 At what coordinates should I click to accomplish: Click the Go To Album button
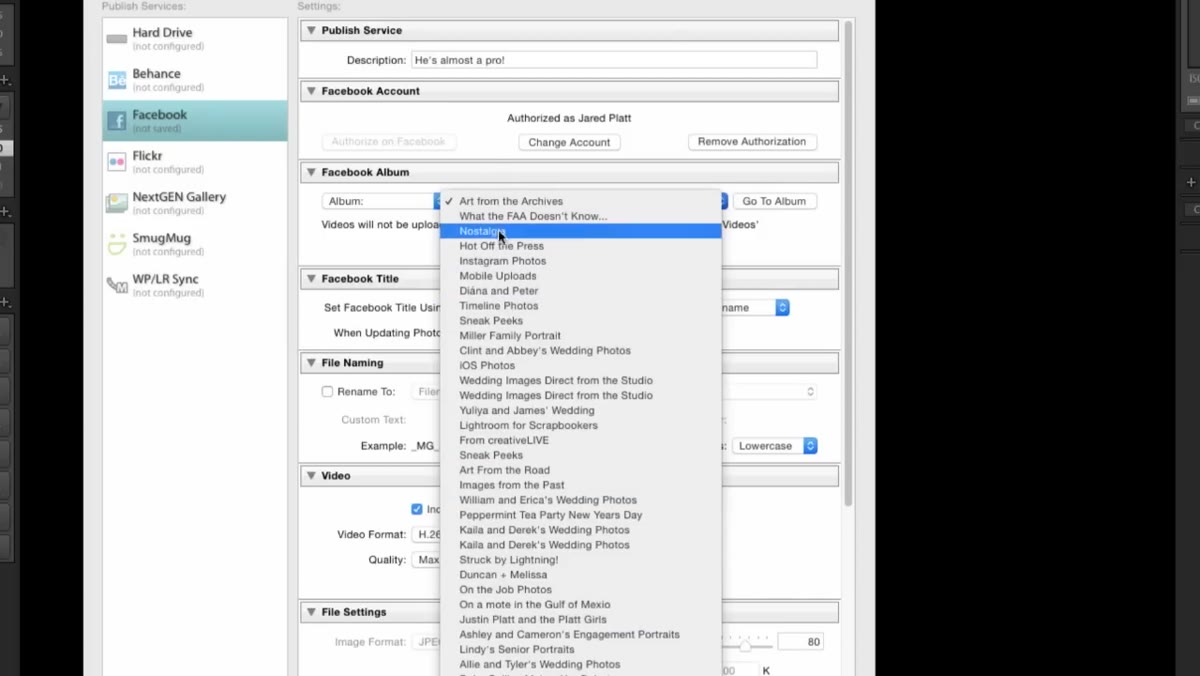(774, 201)
